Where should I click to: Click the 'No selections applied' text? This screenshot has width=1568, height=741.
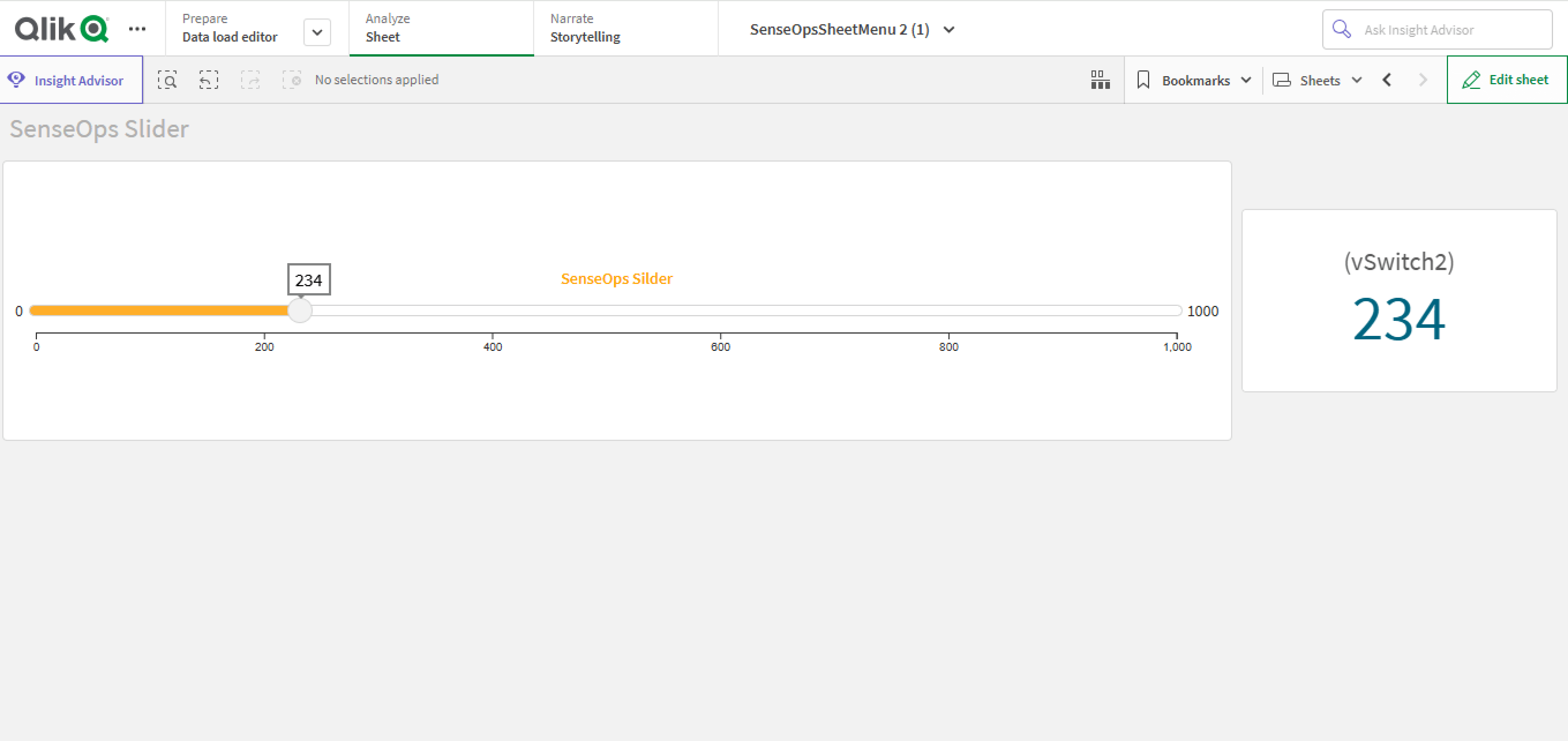click(x=377, y=80)
